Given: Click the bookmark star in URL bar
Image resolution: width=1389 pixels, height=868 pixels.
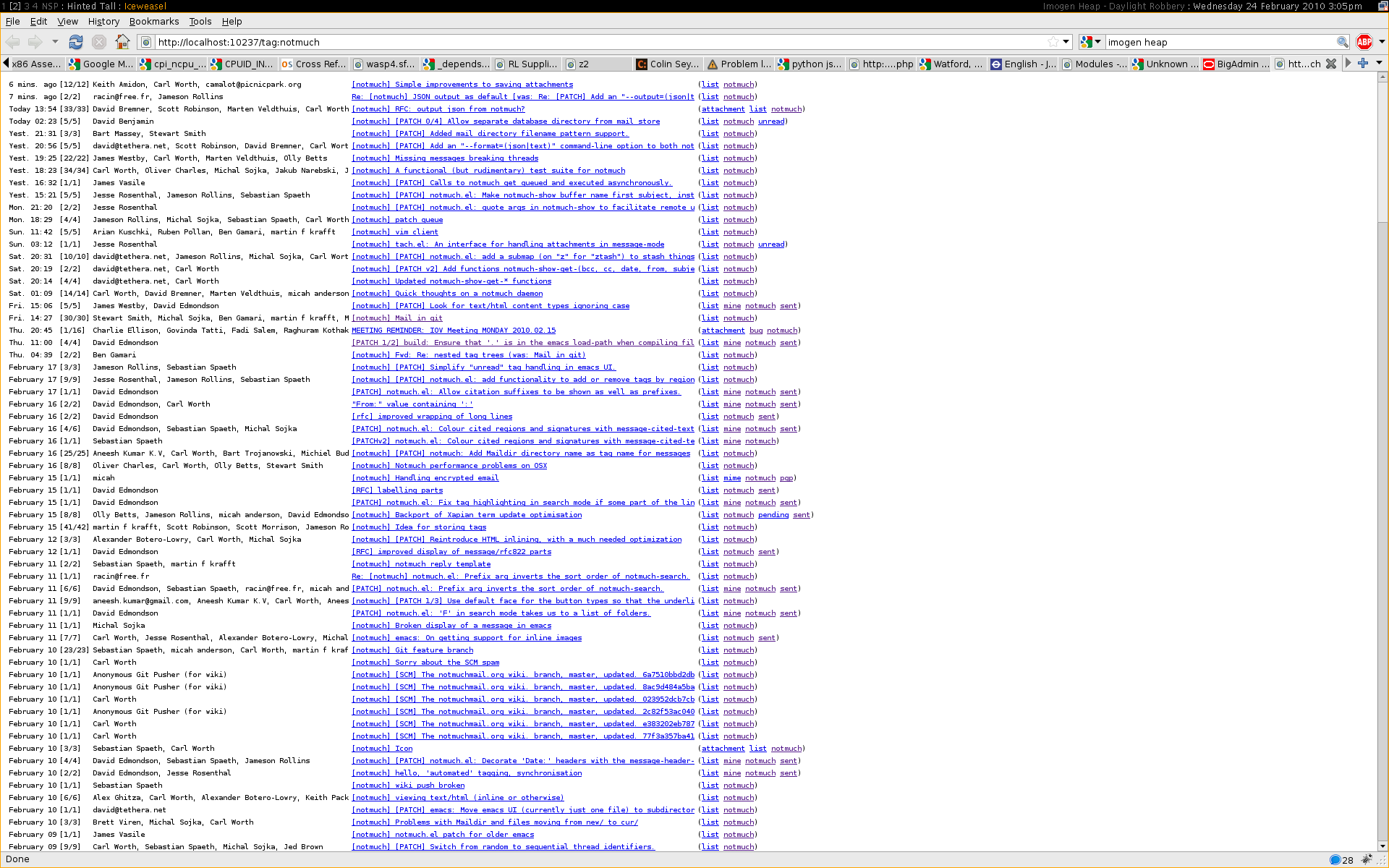Looking at the screenshot, I should pyautogui.click(x=1053, y=42).
